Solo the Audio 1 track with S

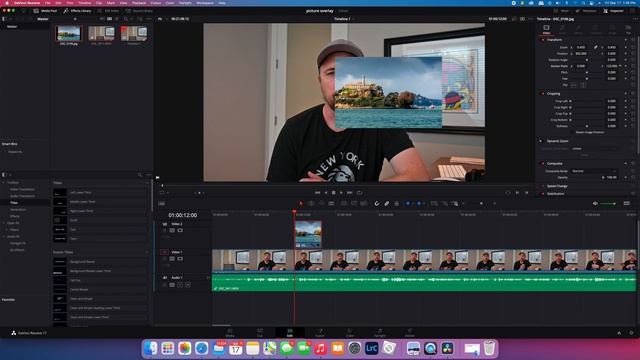pos(180,285)
